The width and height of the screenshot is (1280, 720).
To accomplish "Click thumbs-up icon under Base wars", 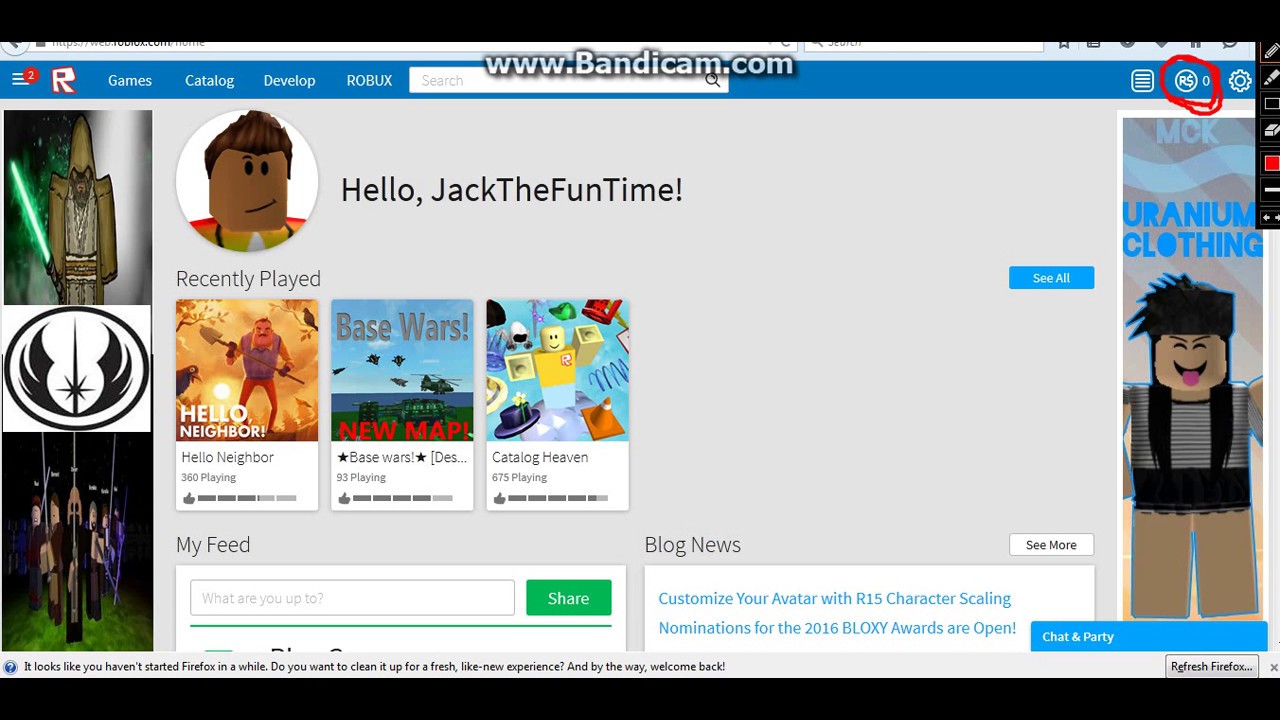I will [x=344, y=498].
